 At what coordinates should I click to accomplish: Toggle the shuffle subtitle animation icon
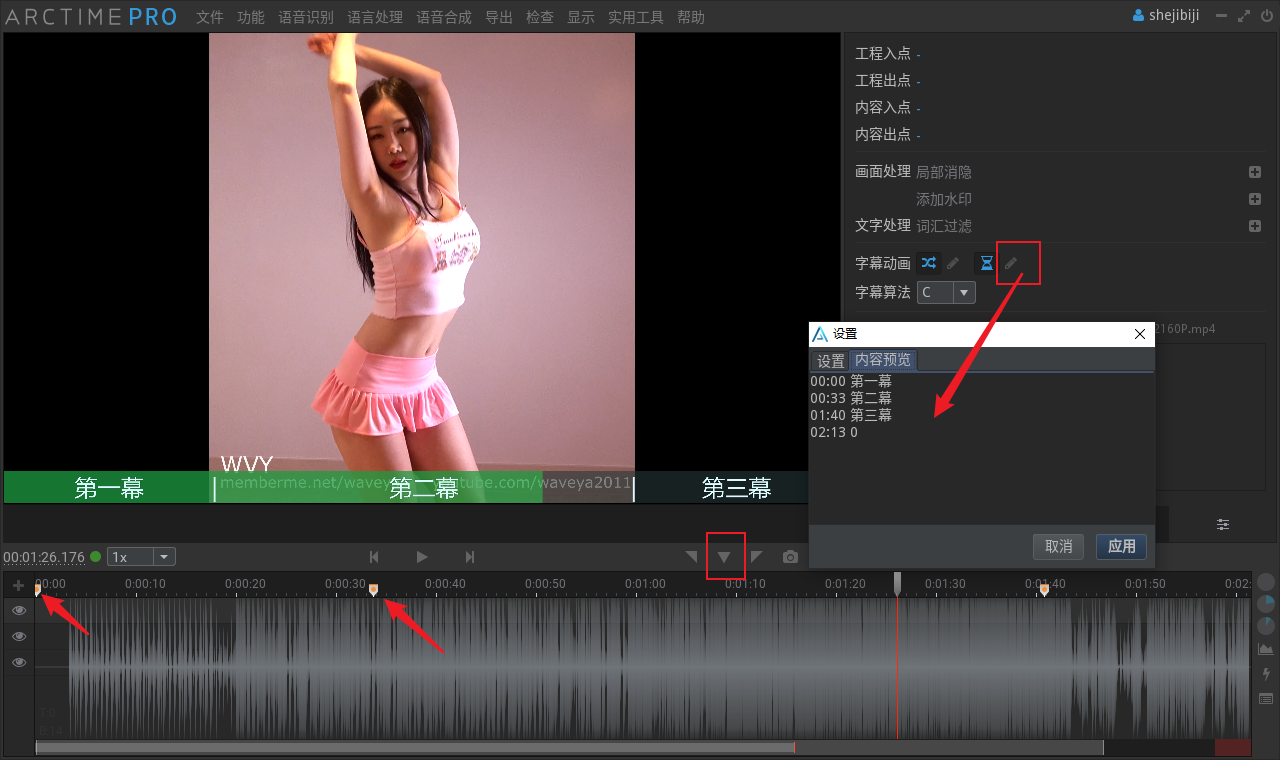point(929,263)
